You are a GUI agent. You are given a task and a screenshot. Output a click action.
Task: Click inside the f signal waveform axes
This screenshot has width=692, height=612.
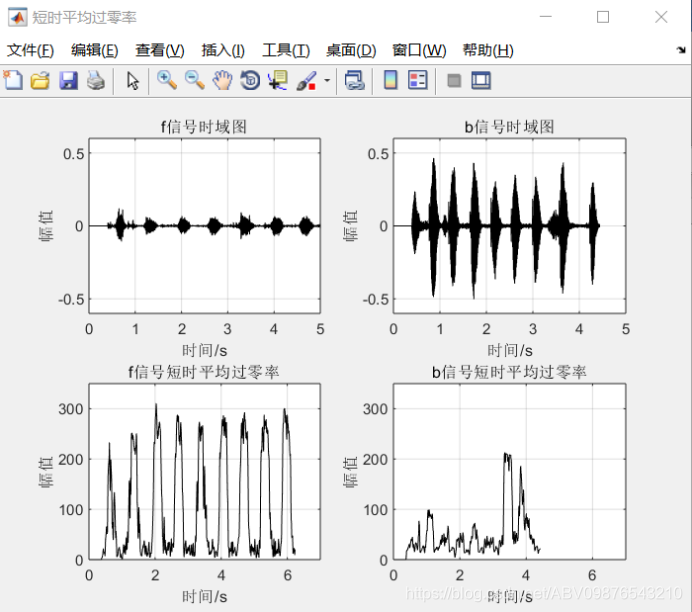(x=205, y=226)
